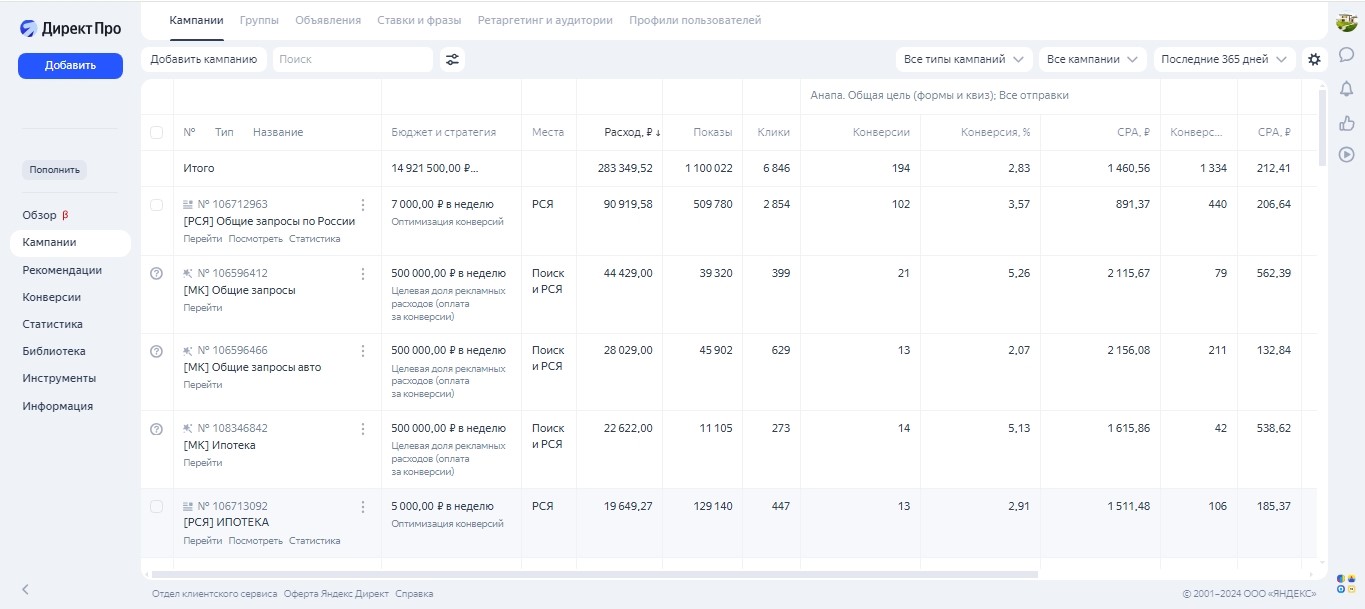Image resolution: width=1365 pixels, height=609 pixels.
Task: Open table column settings gear
Action: click(1314, 60)
